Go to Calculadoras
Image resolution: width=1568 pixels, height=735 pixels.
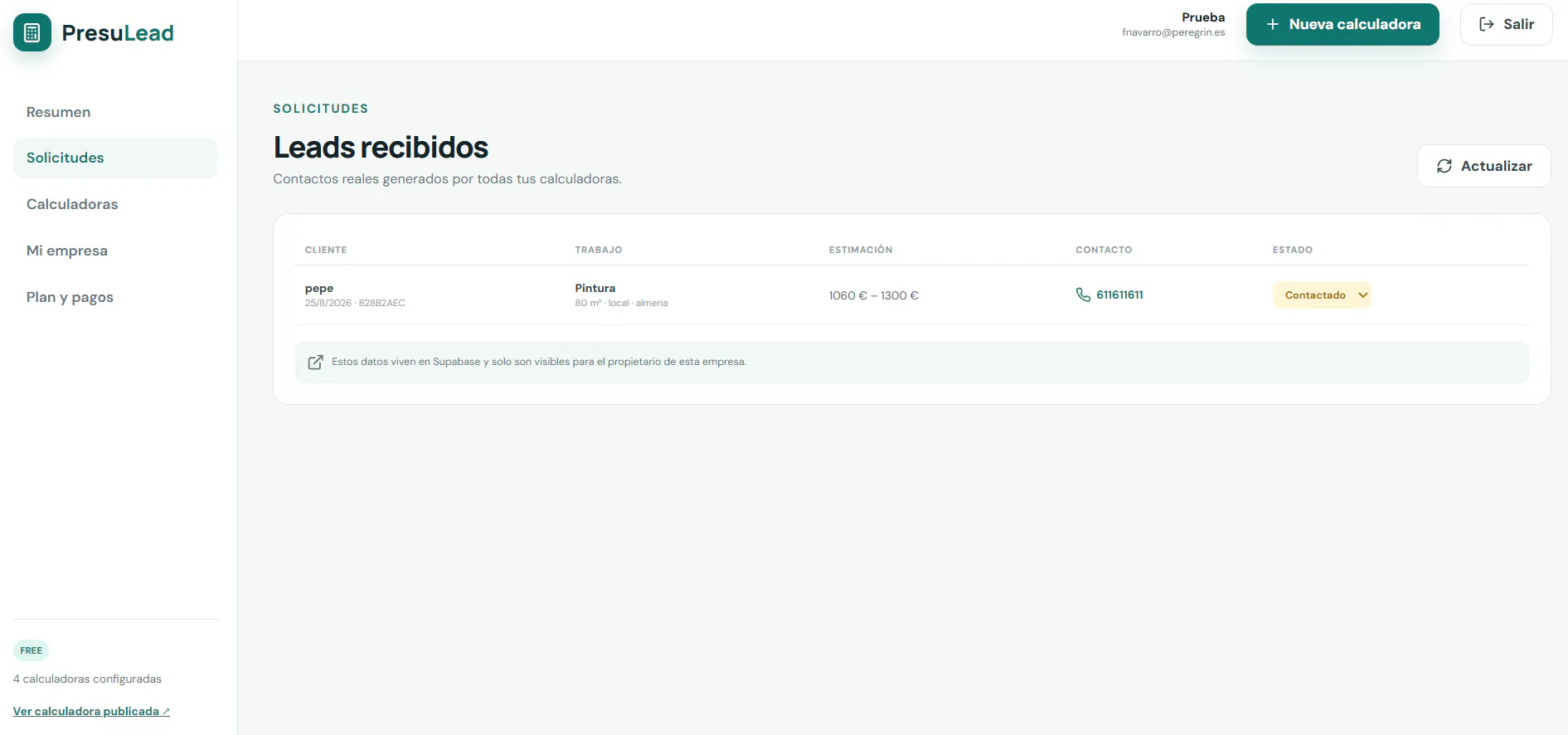coord(72,204)
